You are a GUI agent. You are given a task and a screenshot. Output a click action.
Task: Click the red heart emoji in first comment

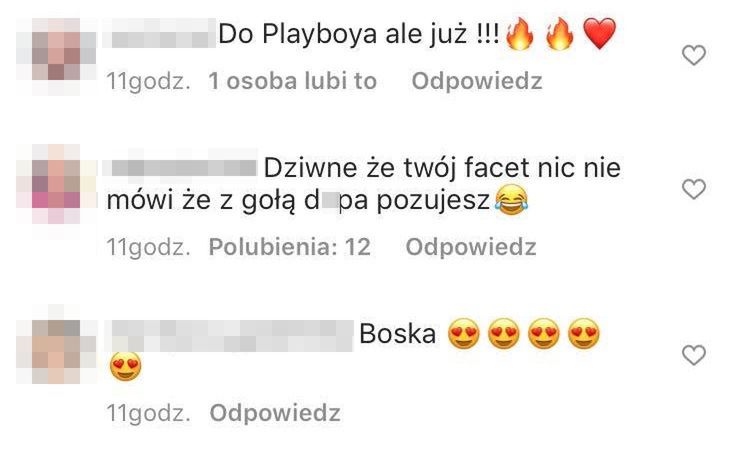[x=600, y=33]
